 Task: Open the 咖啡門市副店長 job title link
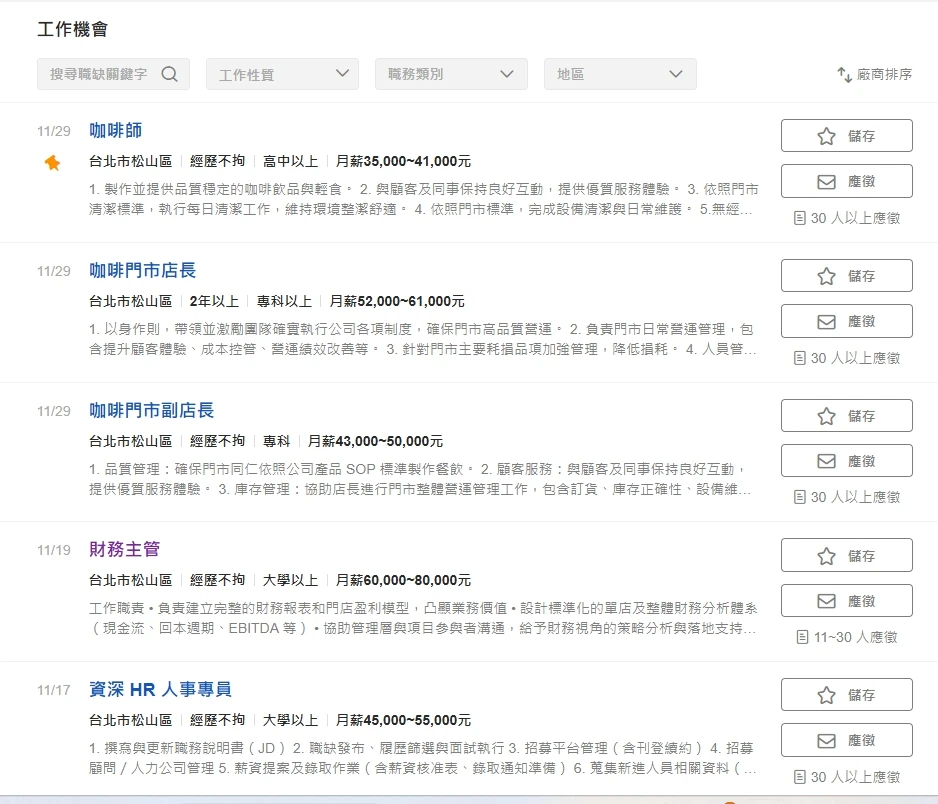point(152,411)
